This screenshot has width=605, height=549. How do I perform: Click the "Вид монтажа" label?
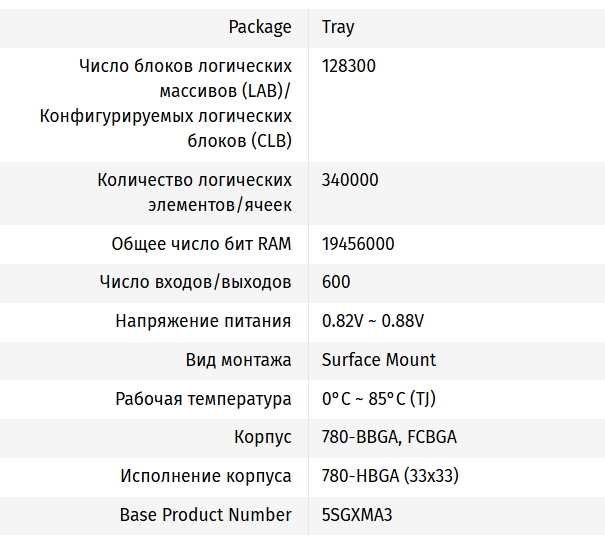click(x=238, y=359)
